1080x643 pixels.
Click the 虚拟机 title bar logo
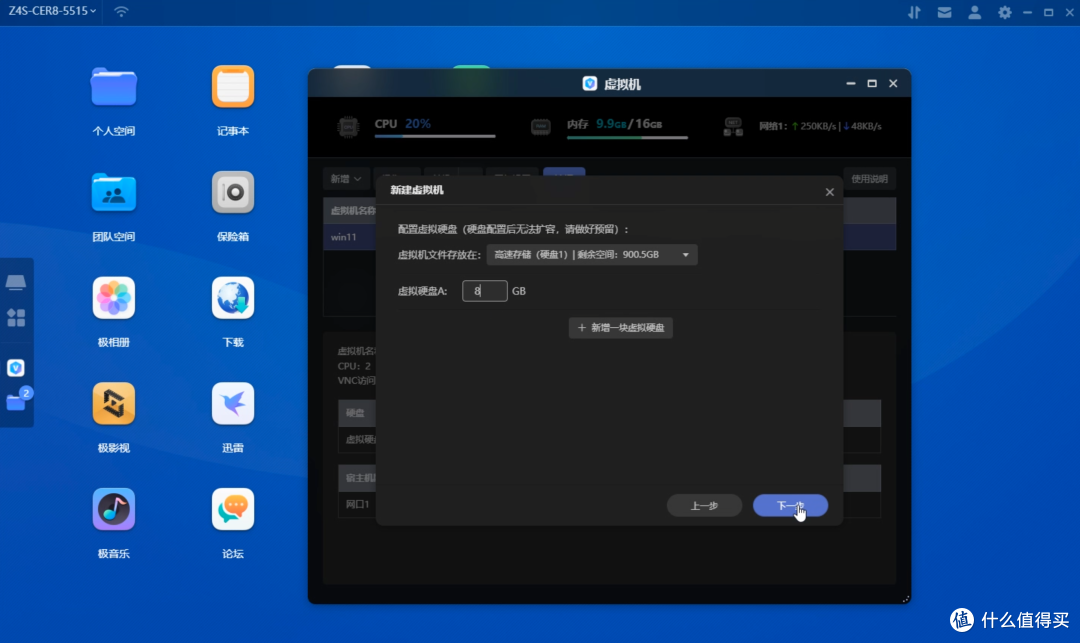(x=590, y=83)
